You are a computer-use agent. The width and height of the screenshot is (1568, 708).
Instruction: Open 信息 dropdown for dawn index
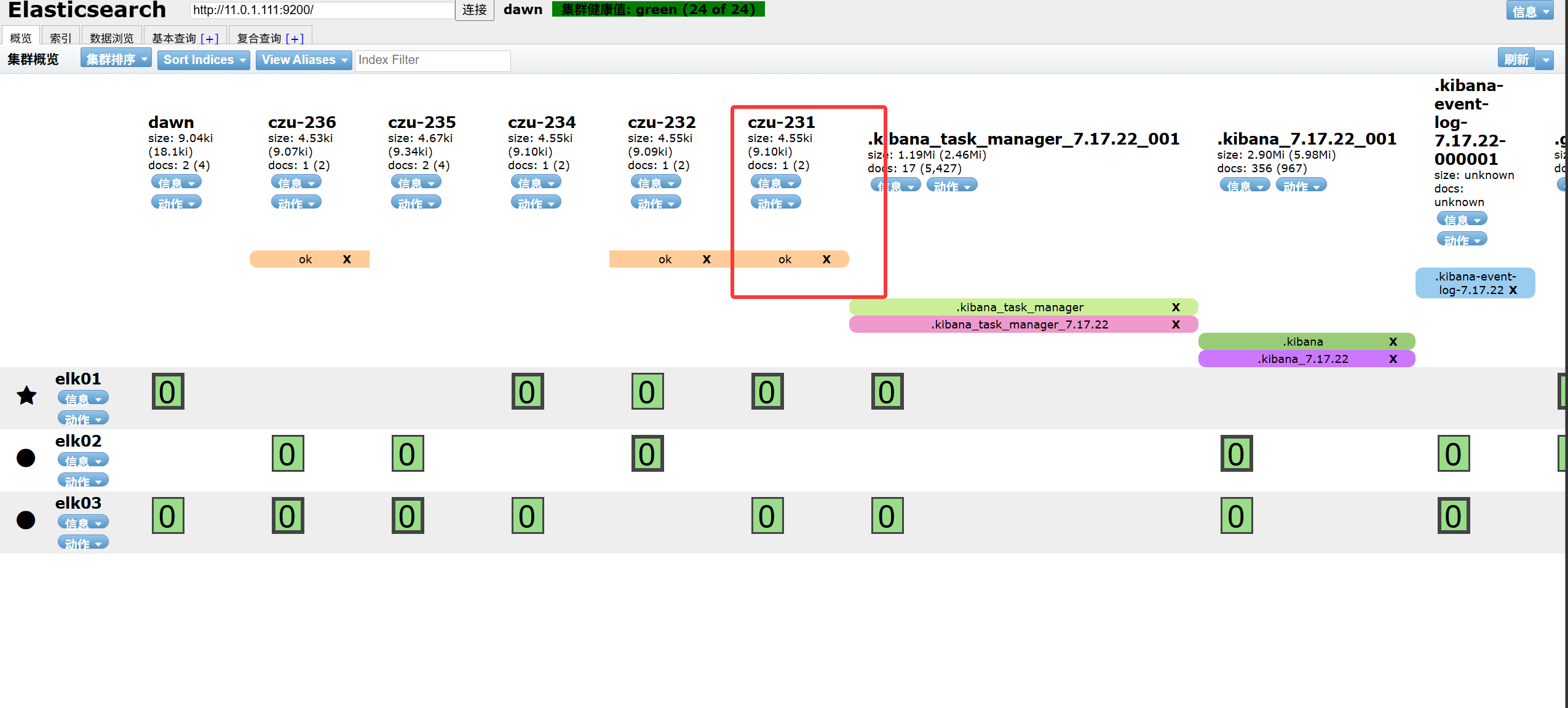pyautogui.click(x=176, y=183)
